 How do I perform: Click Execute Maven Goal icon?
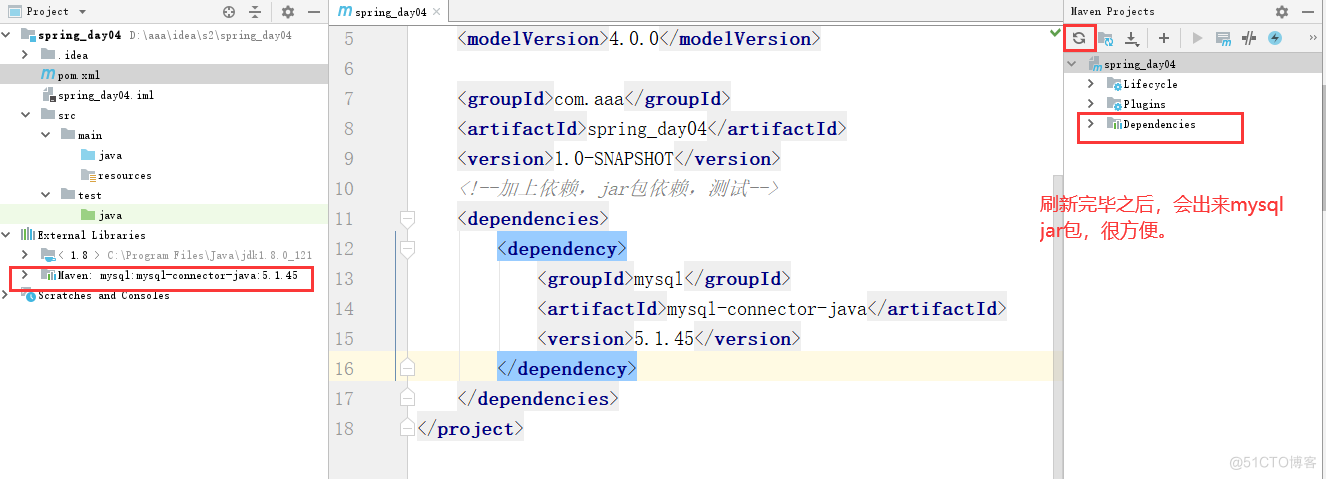(1223, 38)
